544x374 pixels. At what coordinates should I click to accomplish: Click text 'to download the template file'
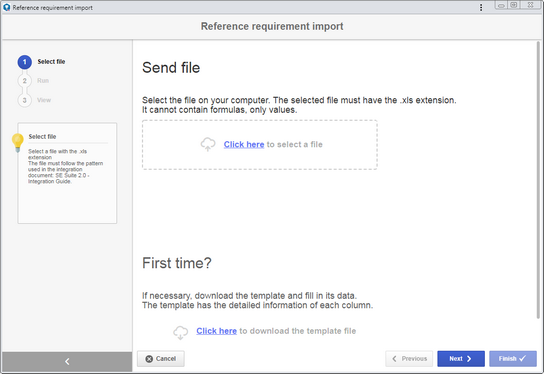[298, 331]
